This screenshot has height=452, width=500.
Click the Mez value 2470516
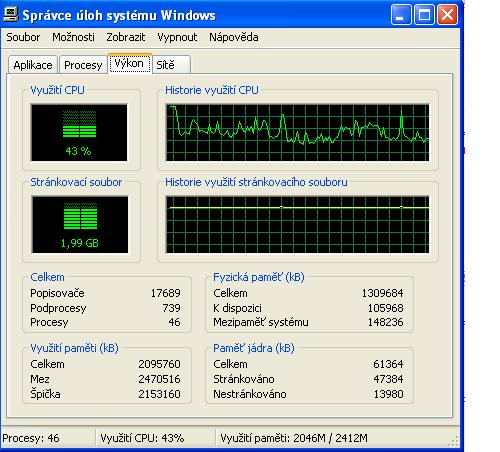tap(159, 379)
